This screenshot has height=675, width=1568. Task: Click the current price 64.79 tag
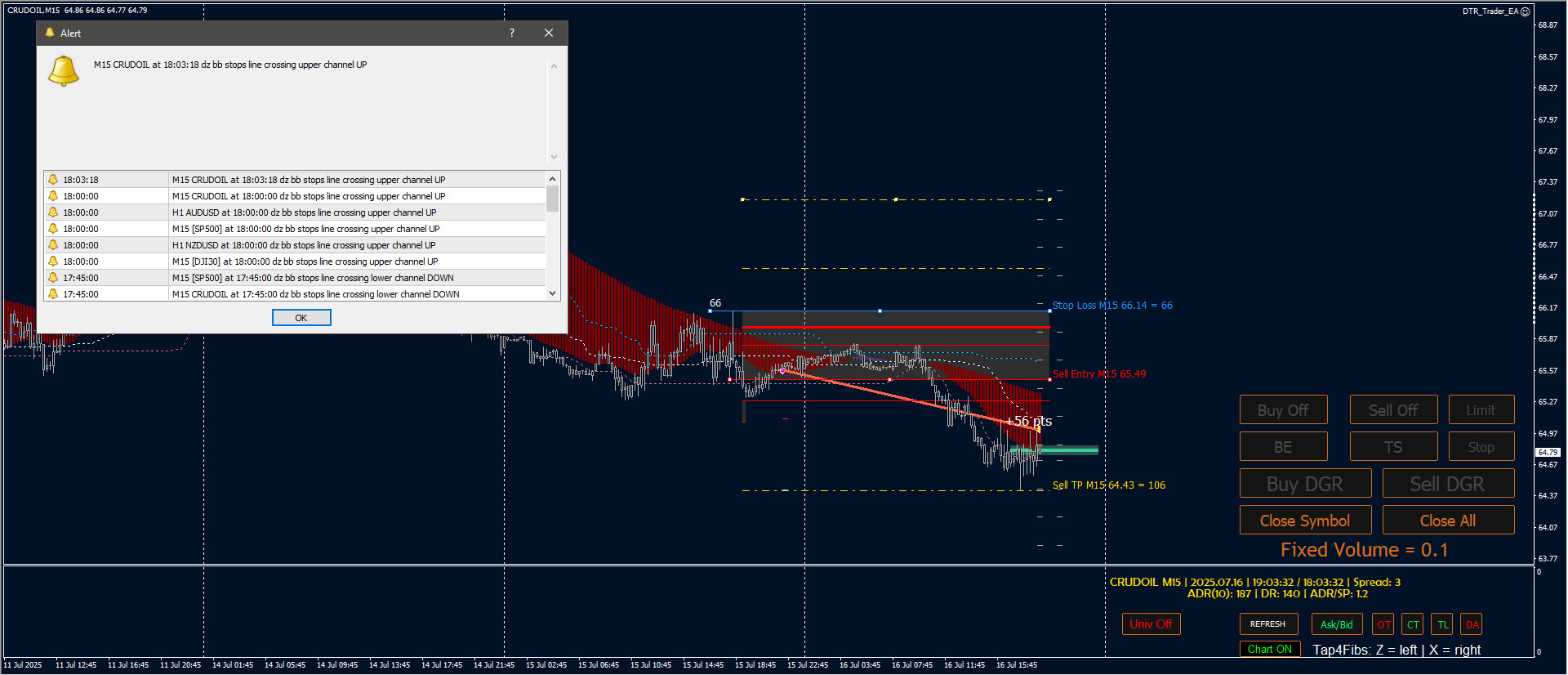pyautogui.click(x=1548, y=452)
